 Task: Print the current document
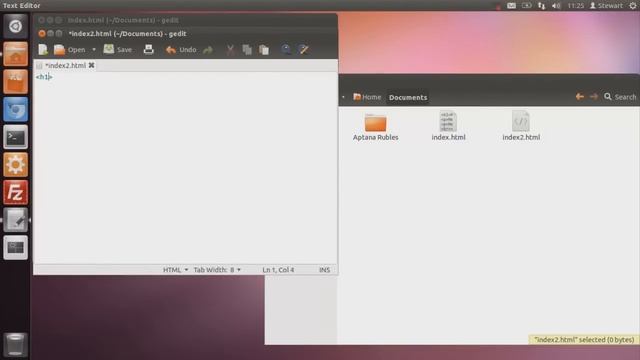(149, 50)
